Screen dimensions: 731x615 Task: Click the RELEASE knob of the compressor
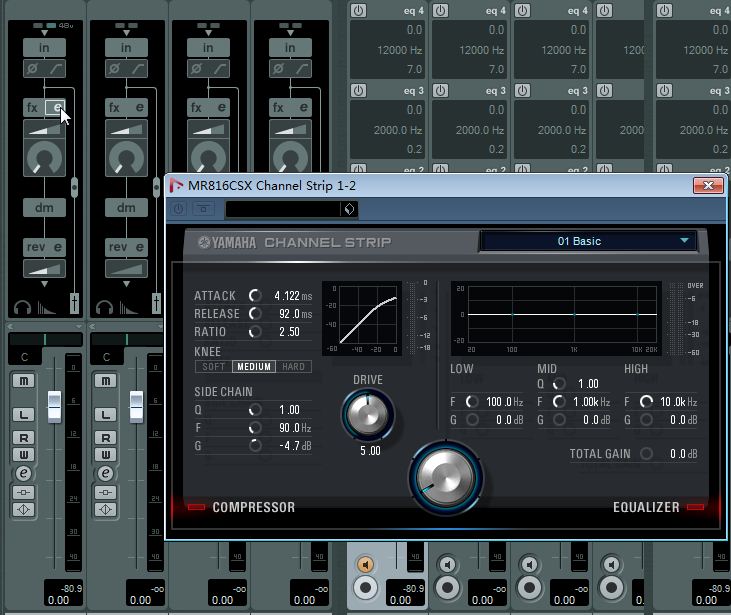pos(255,314)
